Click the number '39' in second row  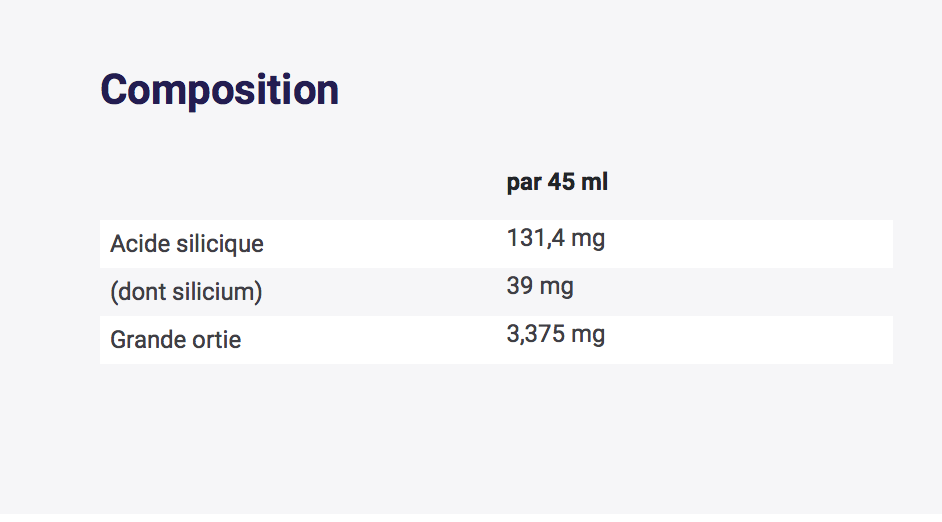click(x=520, y=287)
